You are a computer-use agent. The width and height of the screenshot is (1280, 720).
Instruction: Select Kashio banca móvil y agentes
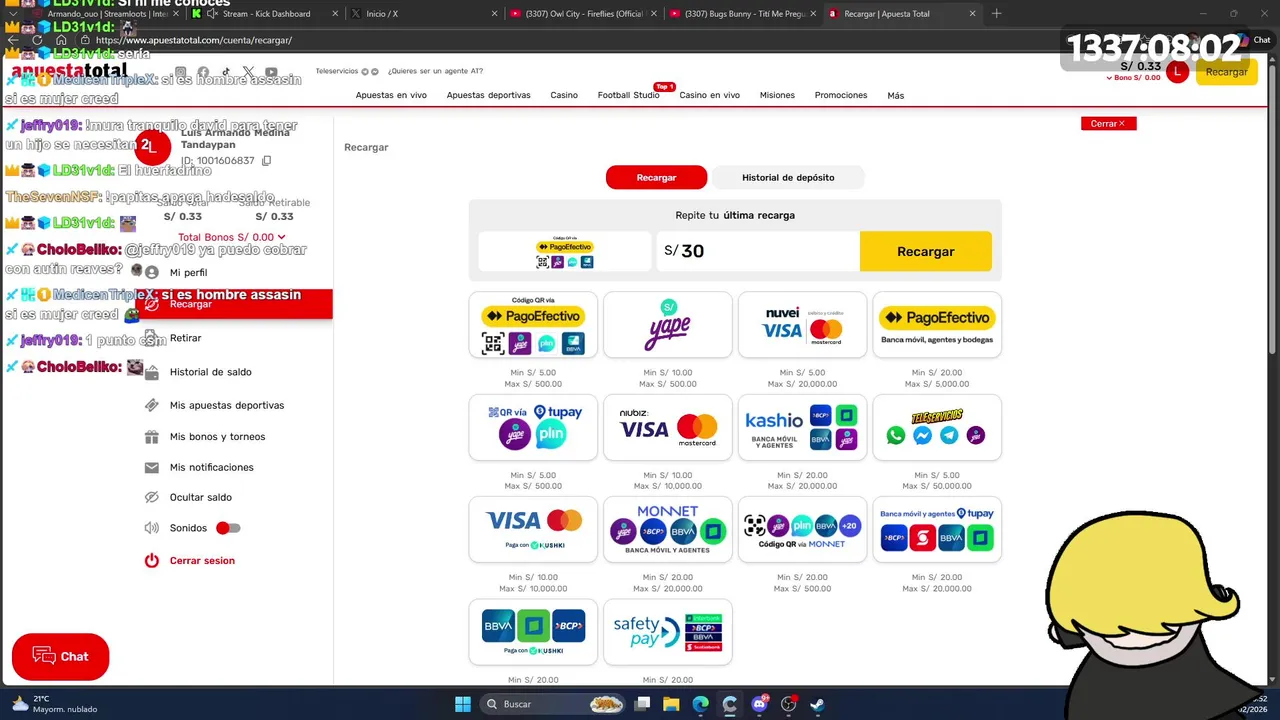click(x=802, y=428)
